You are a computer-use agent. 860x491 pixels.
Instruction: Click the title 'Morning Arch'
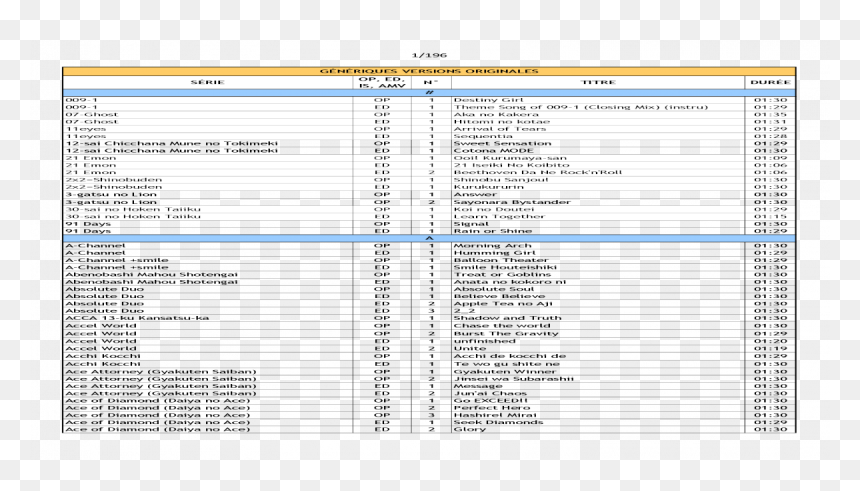tap(493, 246)
